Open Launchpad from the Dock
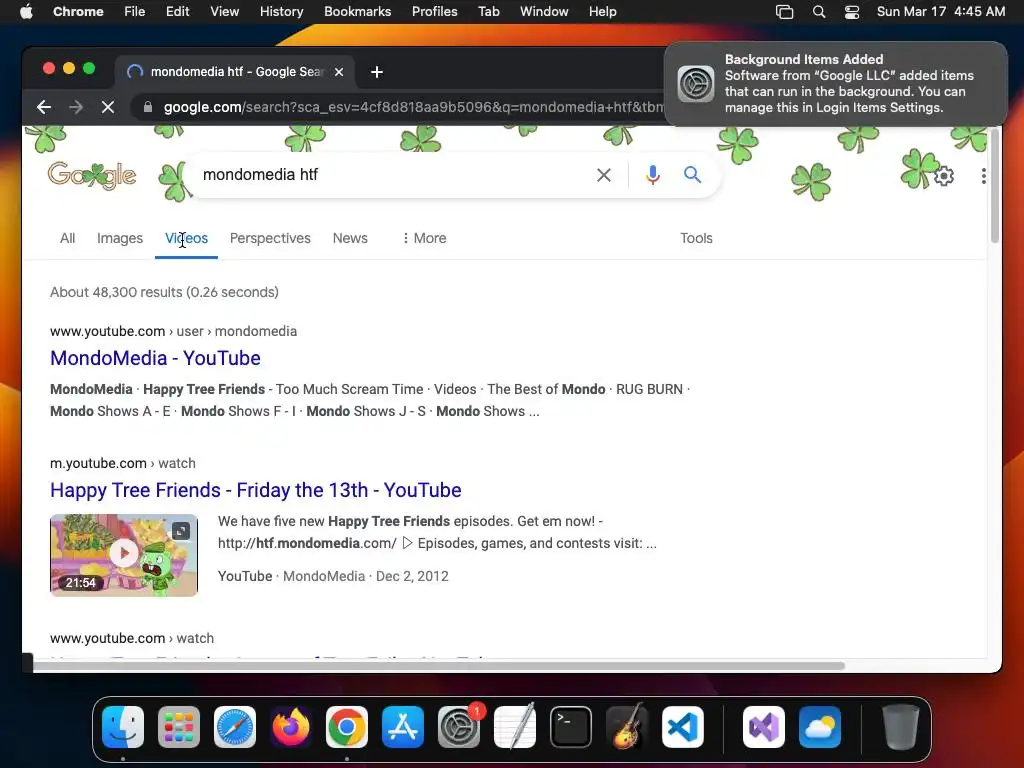 (x=179, y=727)
